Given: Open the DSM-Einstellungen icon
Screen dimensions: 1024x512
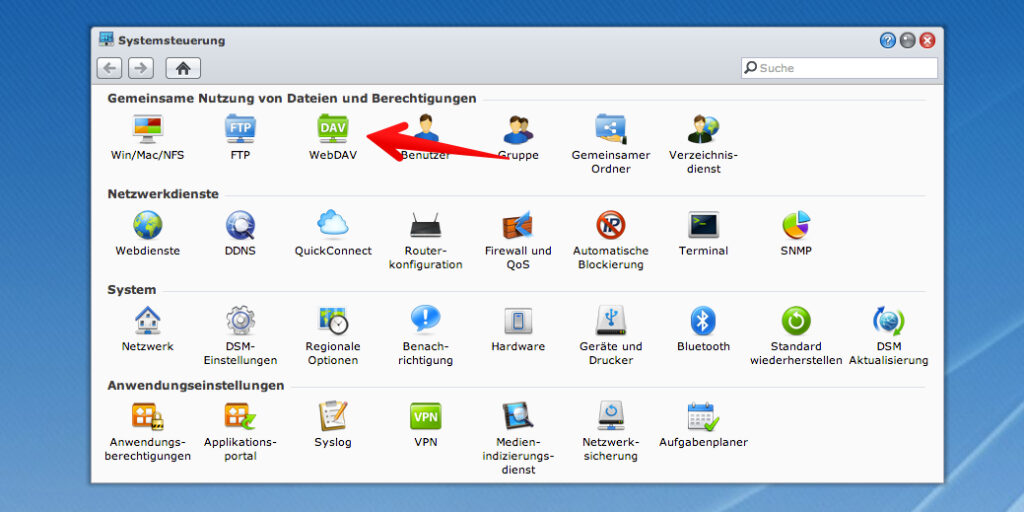Looking at the screenshot, I should pos(240,321).
